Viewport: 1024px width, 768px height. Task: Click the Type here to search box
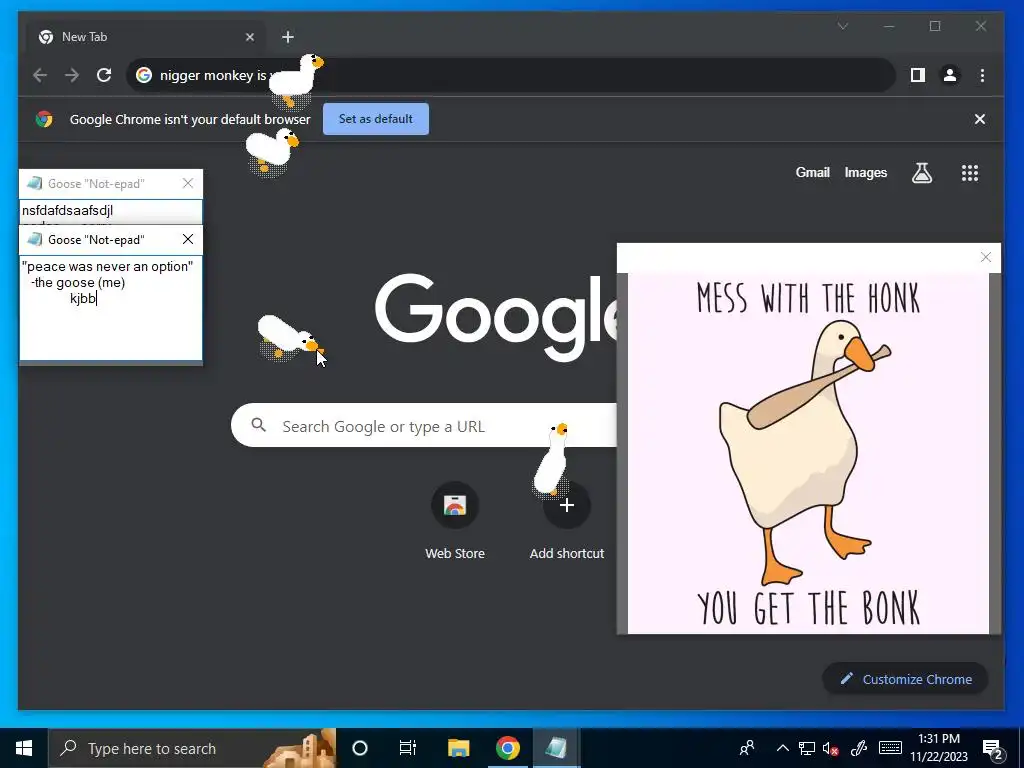192,748
